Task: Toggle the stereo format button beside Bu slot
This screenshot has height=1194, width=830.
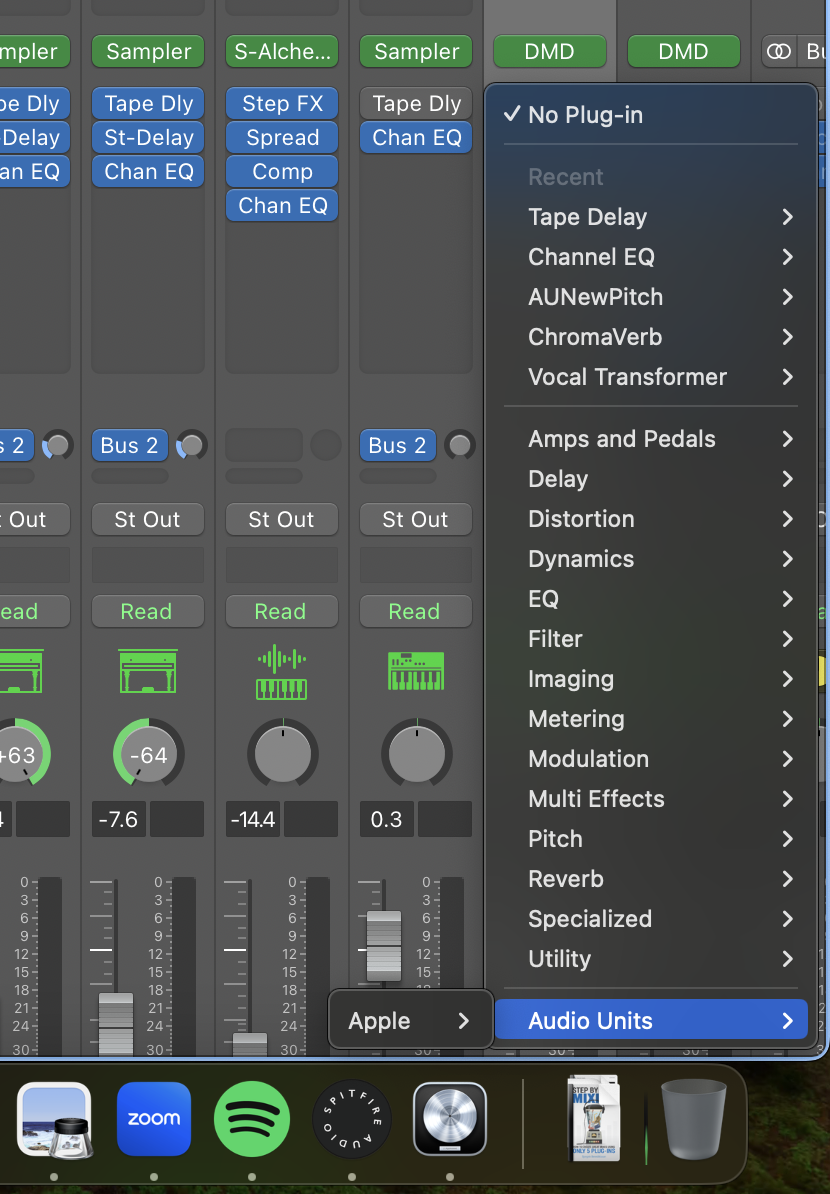Action: [x=779, y=52]
